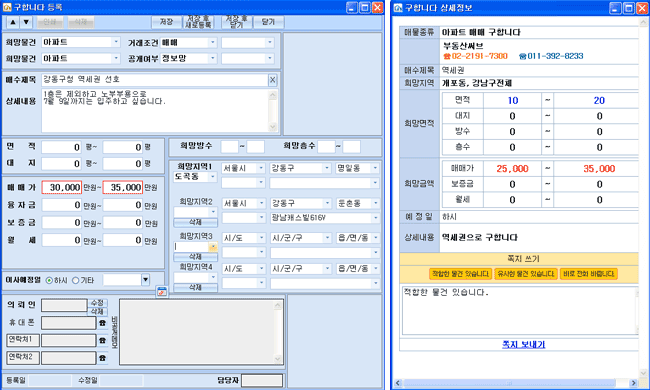
Task: Open the 광남캐스빌616Y complex dropdown
Action: 376,218
